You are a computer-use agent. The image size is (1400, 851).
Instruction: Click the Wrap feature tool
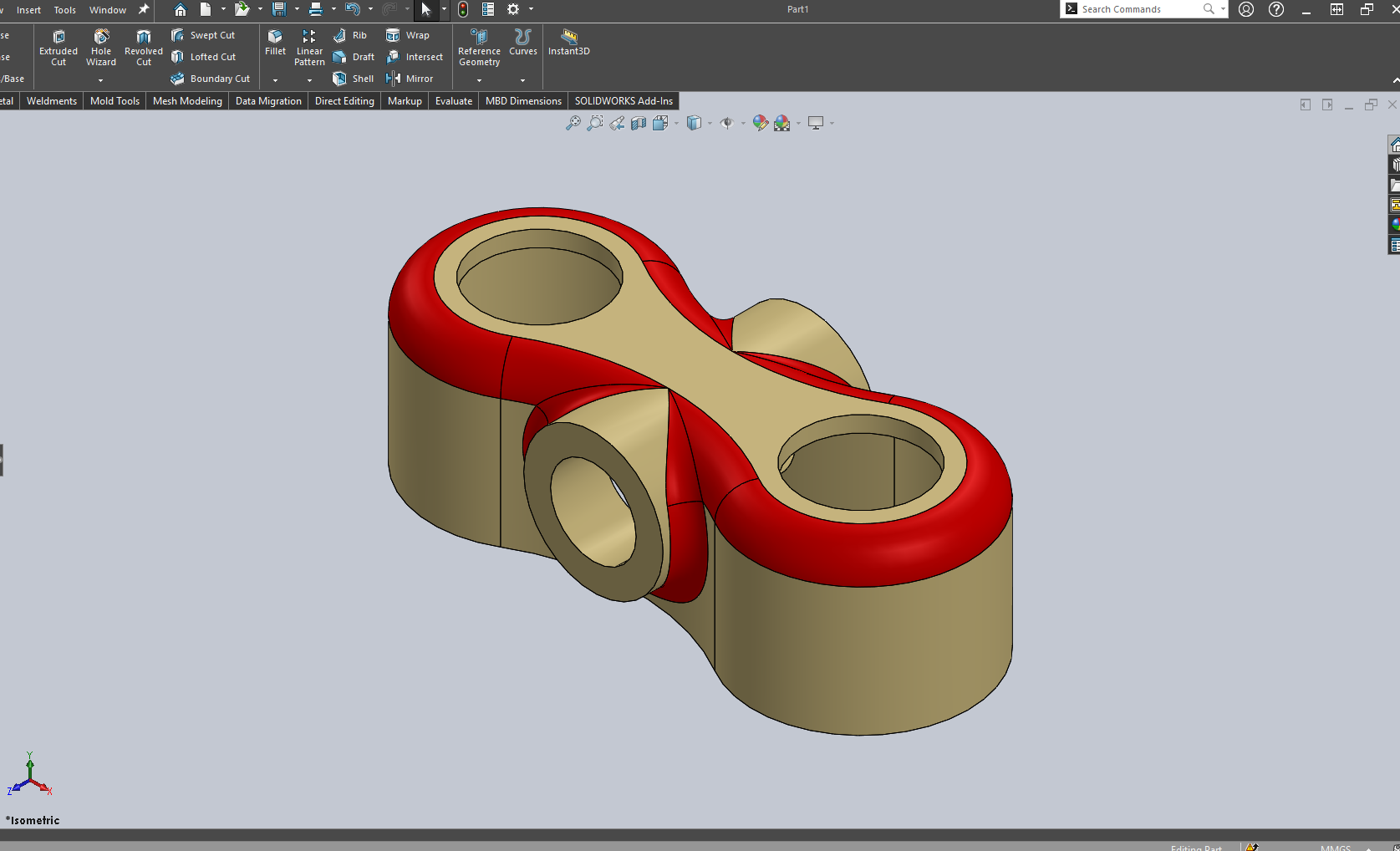(x=408, y=35)
